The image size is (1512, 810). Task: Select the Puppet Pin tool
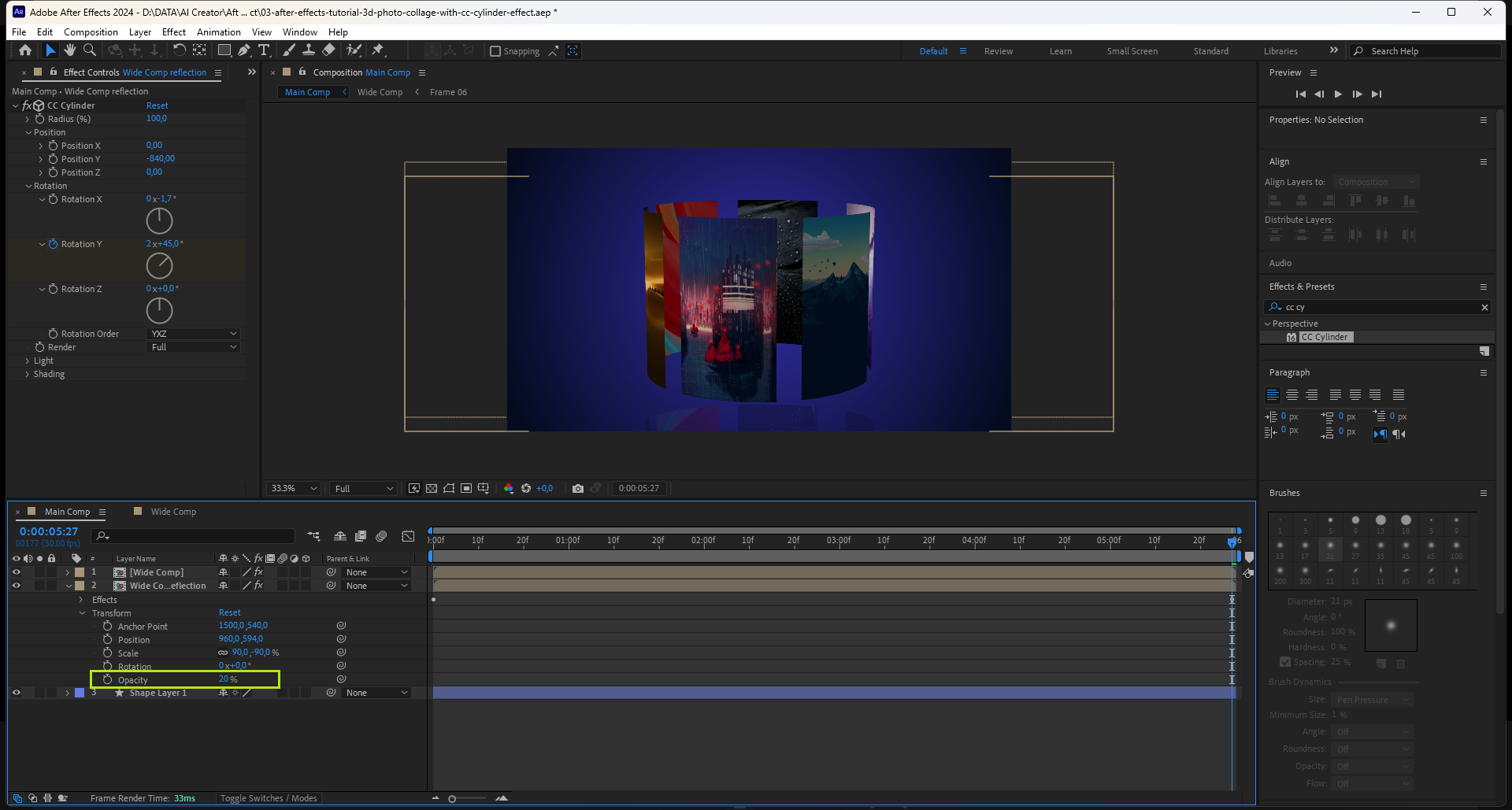point(378,50)
